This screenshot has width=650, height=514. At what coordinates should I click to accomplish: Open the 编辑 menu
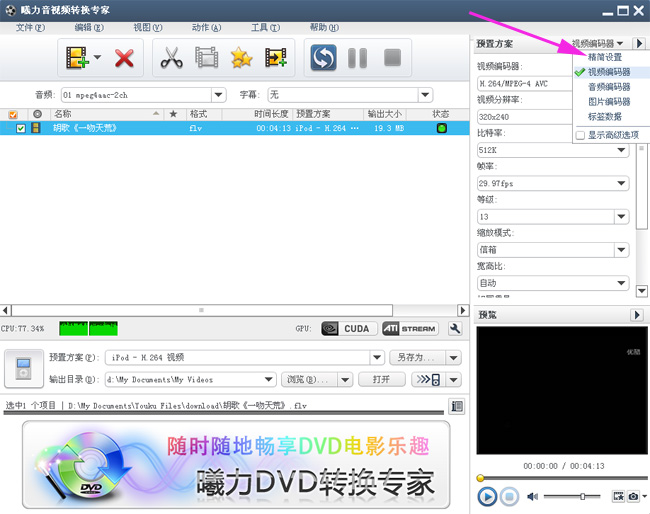(89, 28)
